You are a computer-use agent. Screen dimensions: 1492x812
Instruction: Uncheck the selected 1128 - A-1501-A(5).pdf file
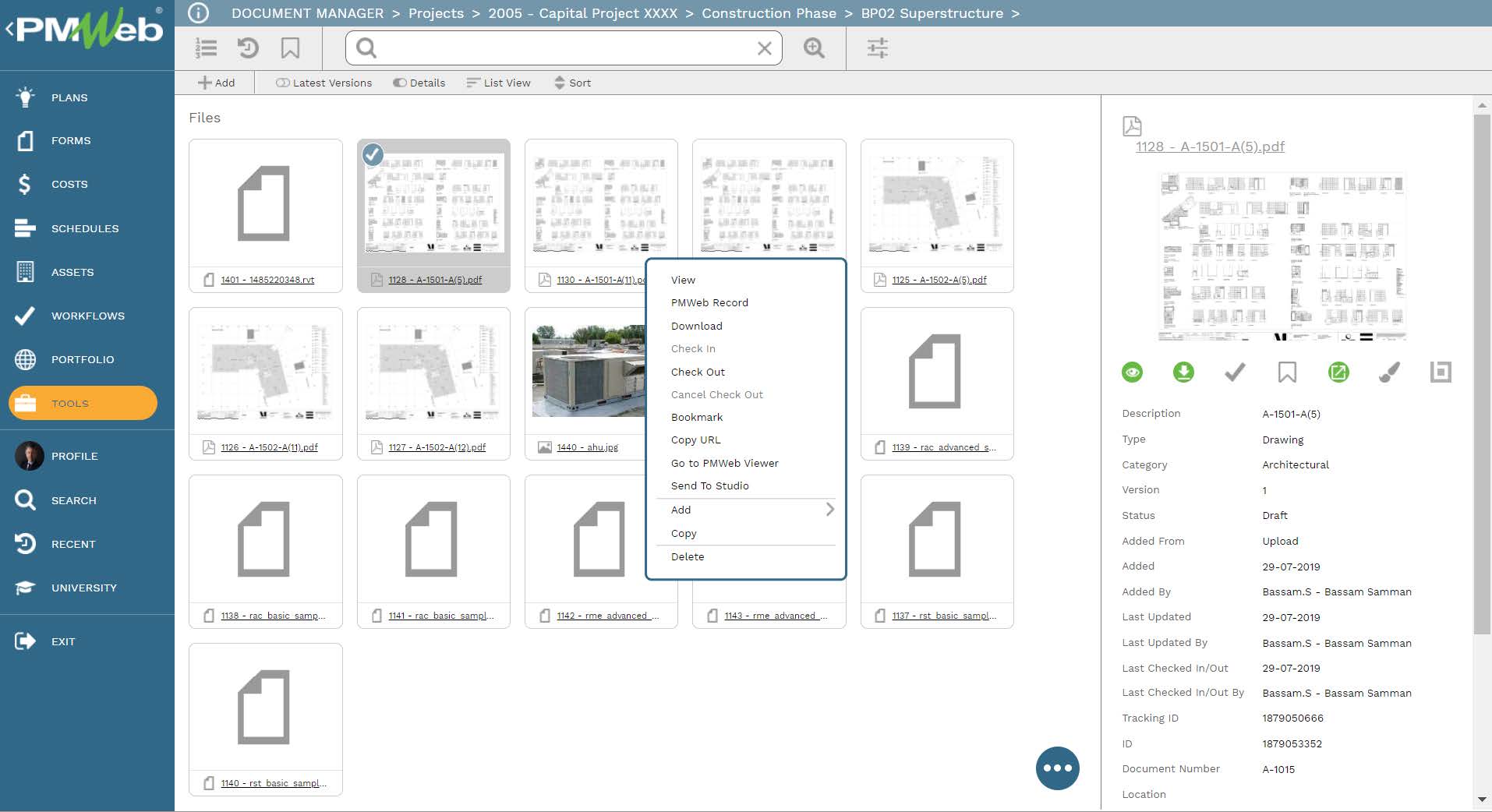pos(373,155)
